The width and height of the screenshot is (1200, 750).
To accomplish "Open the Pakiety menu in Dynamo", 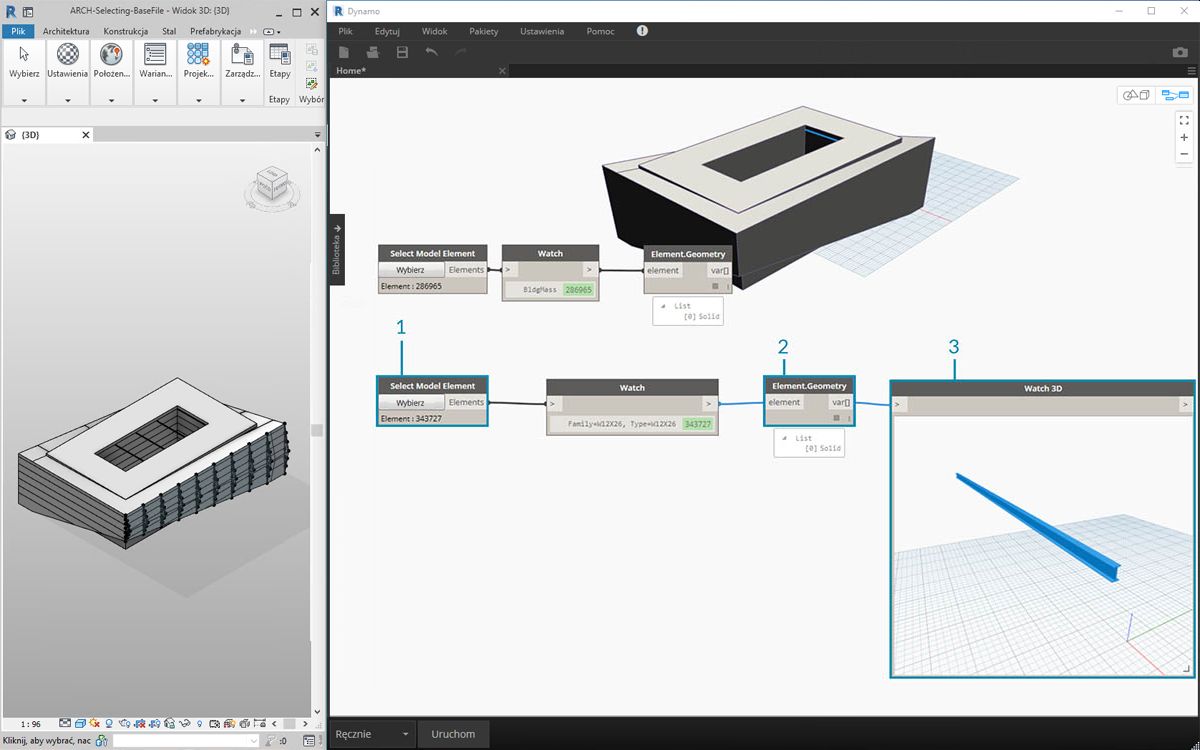I will tap(484, 31).
